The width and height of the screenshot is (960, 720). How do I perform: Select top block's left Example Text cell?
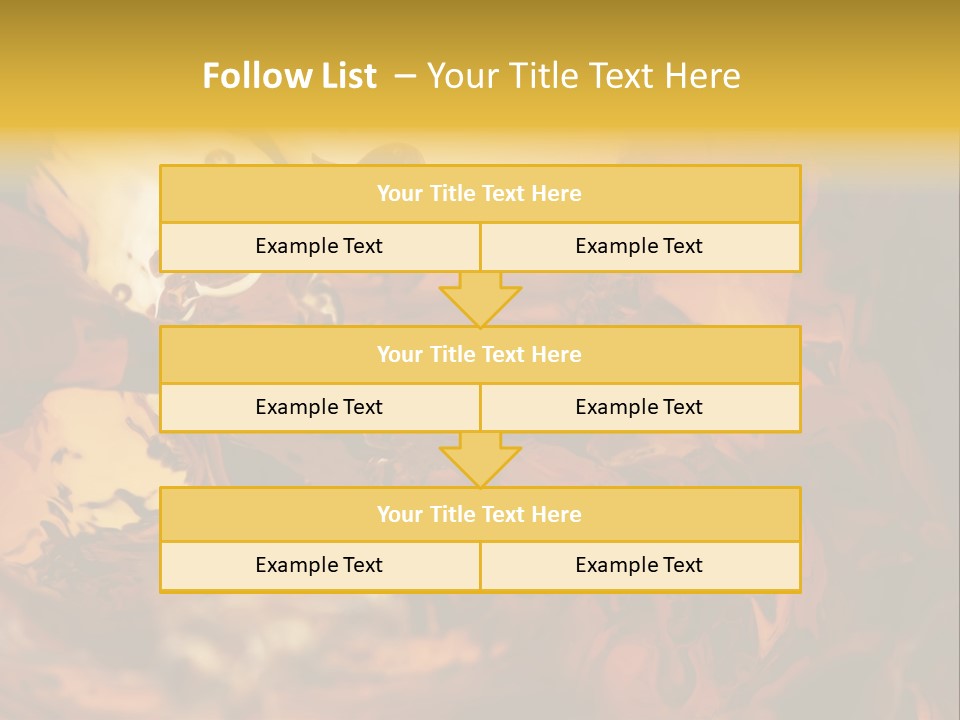pos(319,247)
